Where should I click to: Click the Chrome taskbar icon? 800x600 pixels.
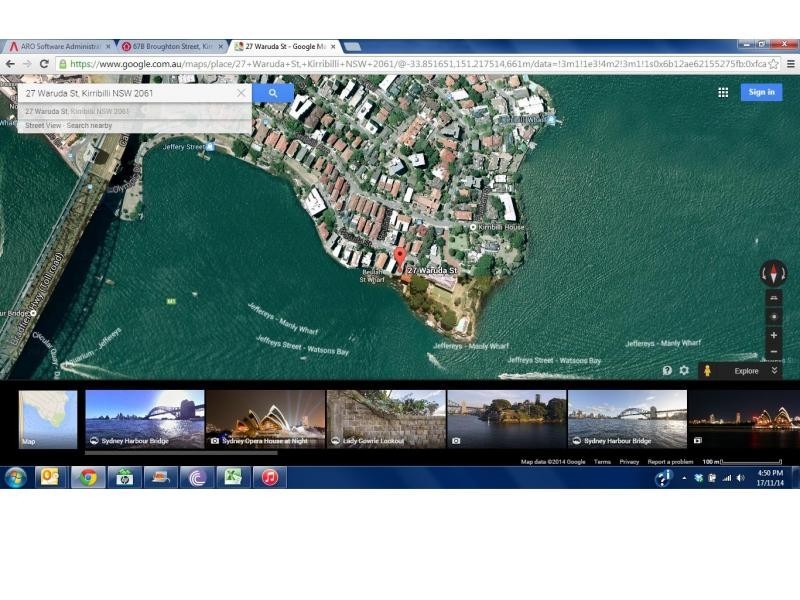pos(88,478)
